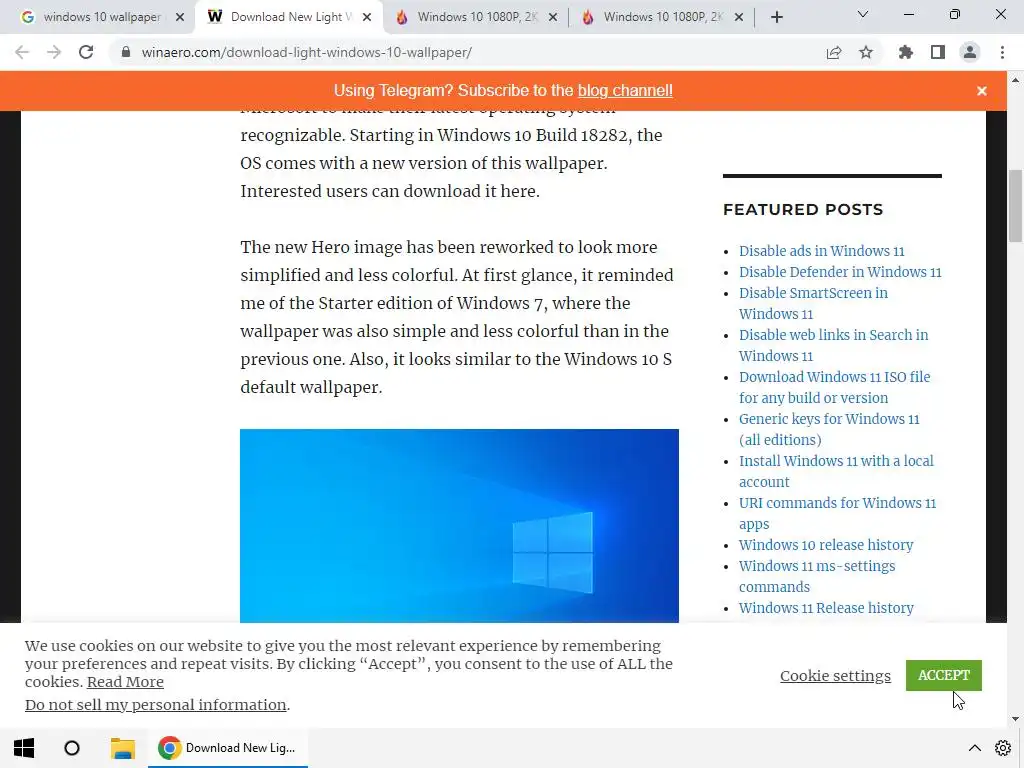Click 'Do not sell my personal information'
1024x768 pixels.
coord(155,705)
